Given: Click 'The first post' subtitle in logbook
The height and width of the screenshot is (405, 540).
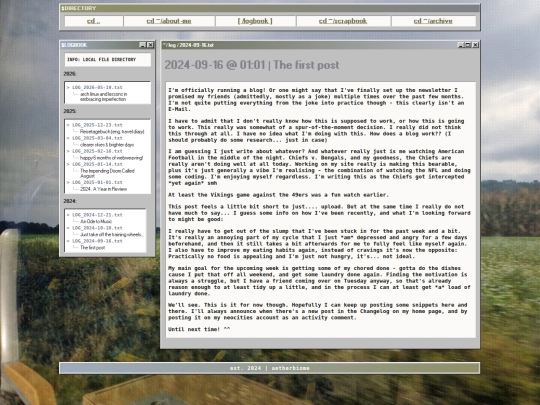Looking at the screenshot, I should click(92, 248).
